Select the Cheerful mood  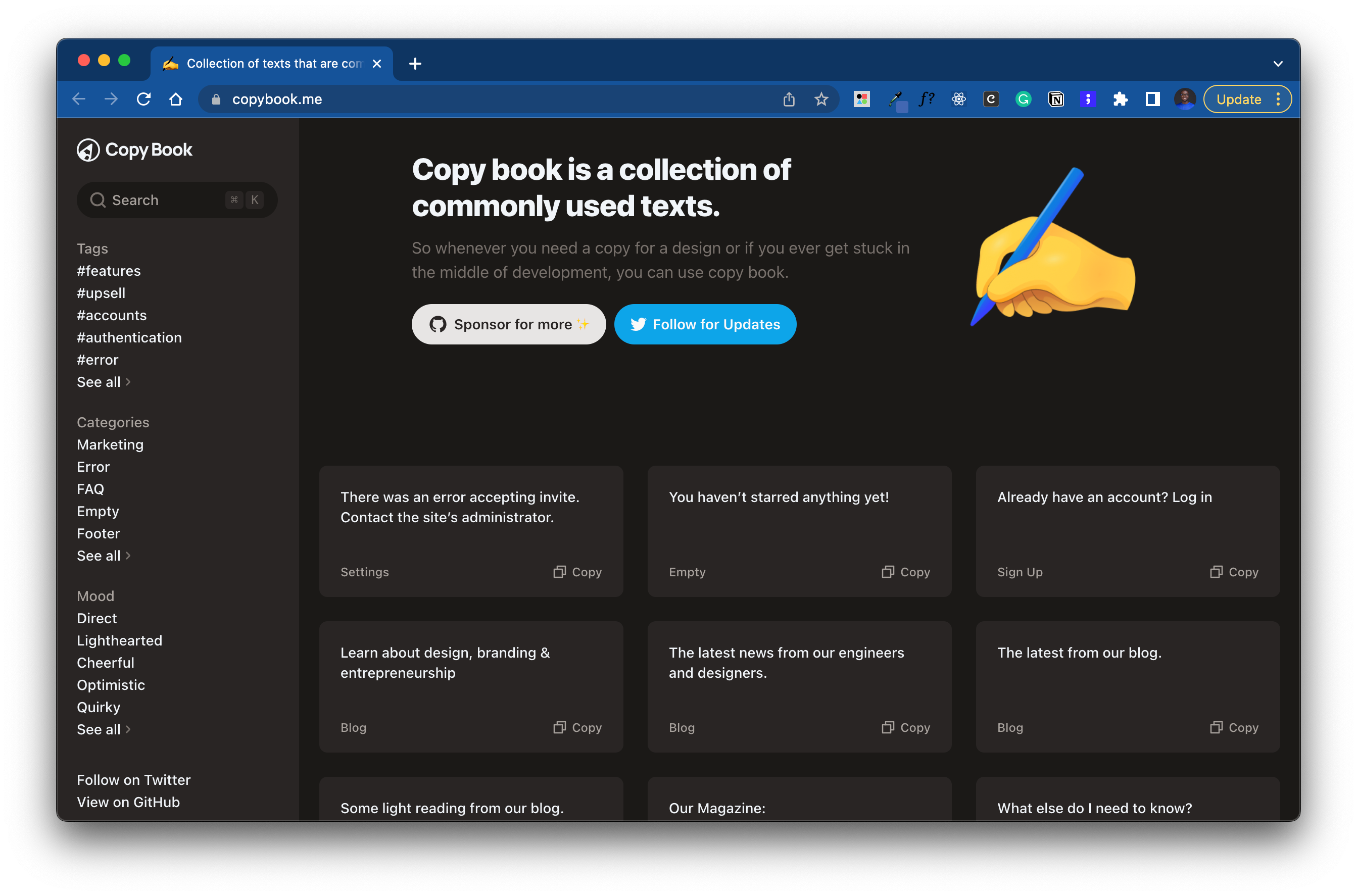(x=106, y=662)
